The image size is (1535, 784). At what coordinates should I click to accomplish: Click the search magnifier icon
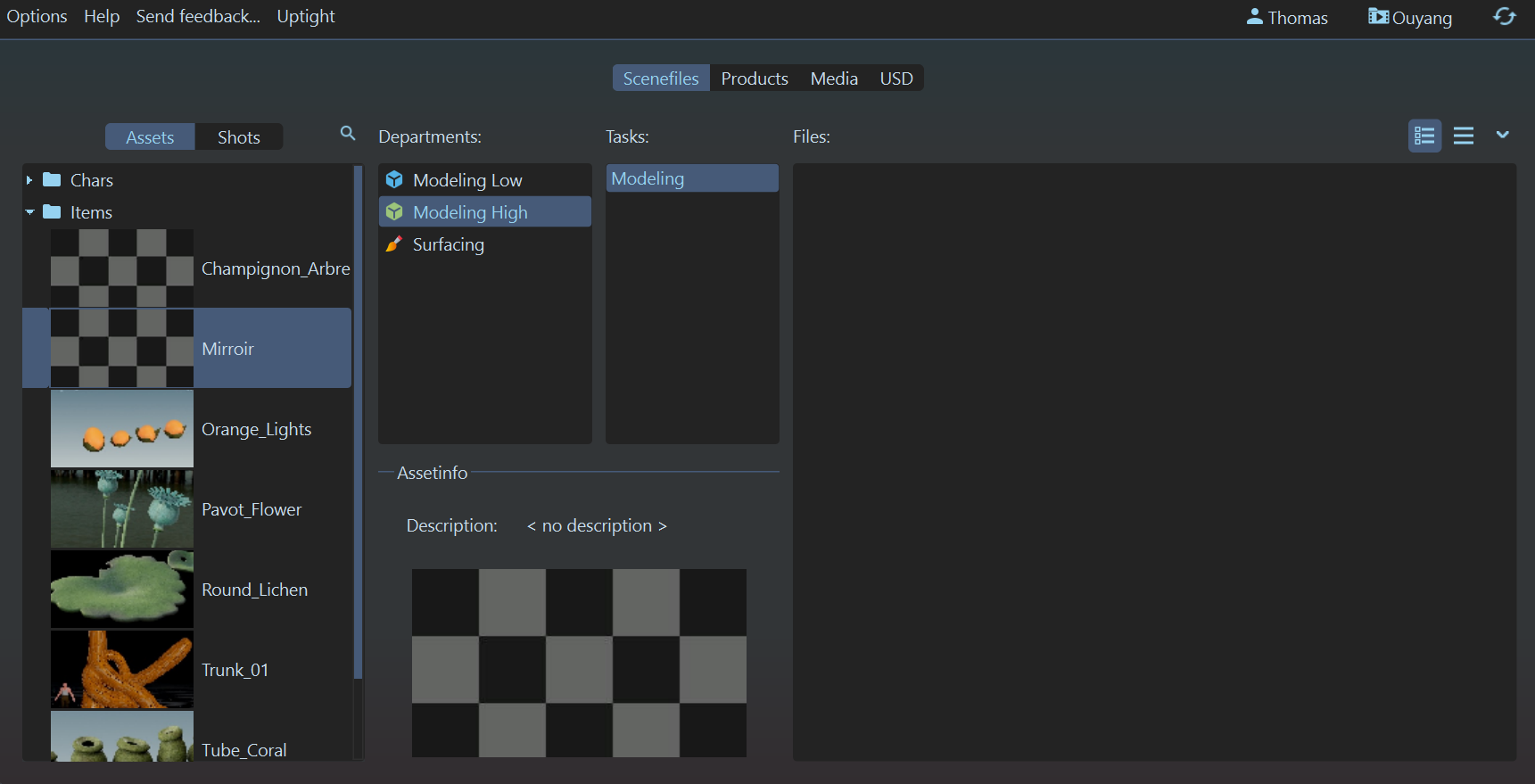pos(348,134)
